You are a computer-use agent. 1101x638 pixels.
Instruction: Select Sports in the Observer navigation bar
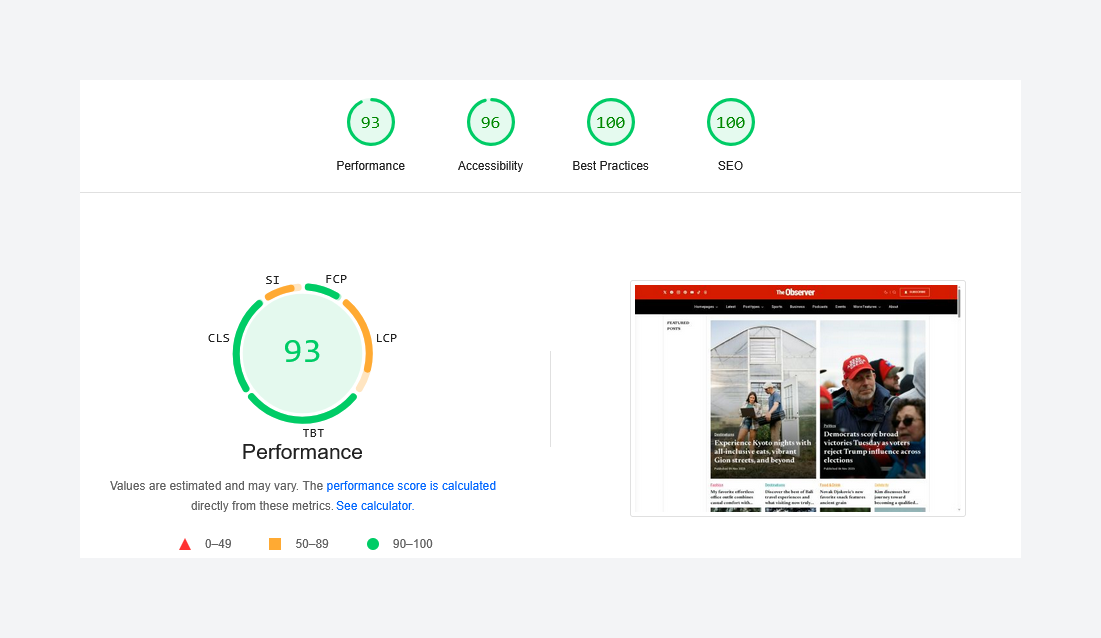[776, 307]
